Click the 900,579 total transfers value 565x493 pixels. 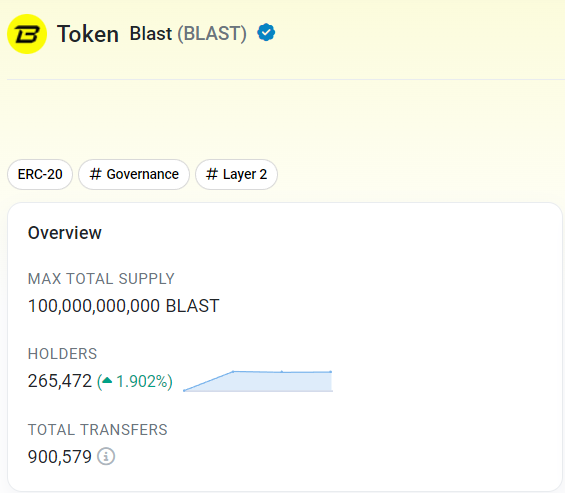[x=60, y=457]
